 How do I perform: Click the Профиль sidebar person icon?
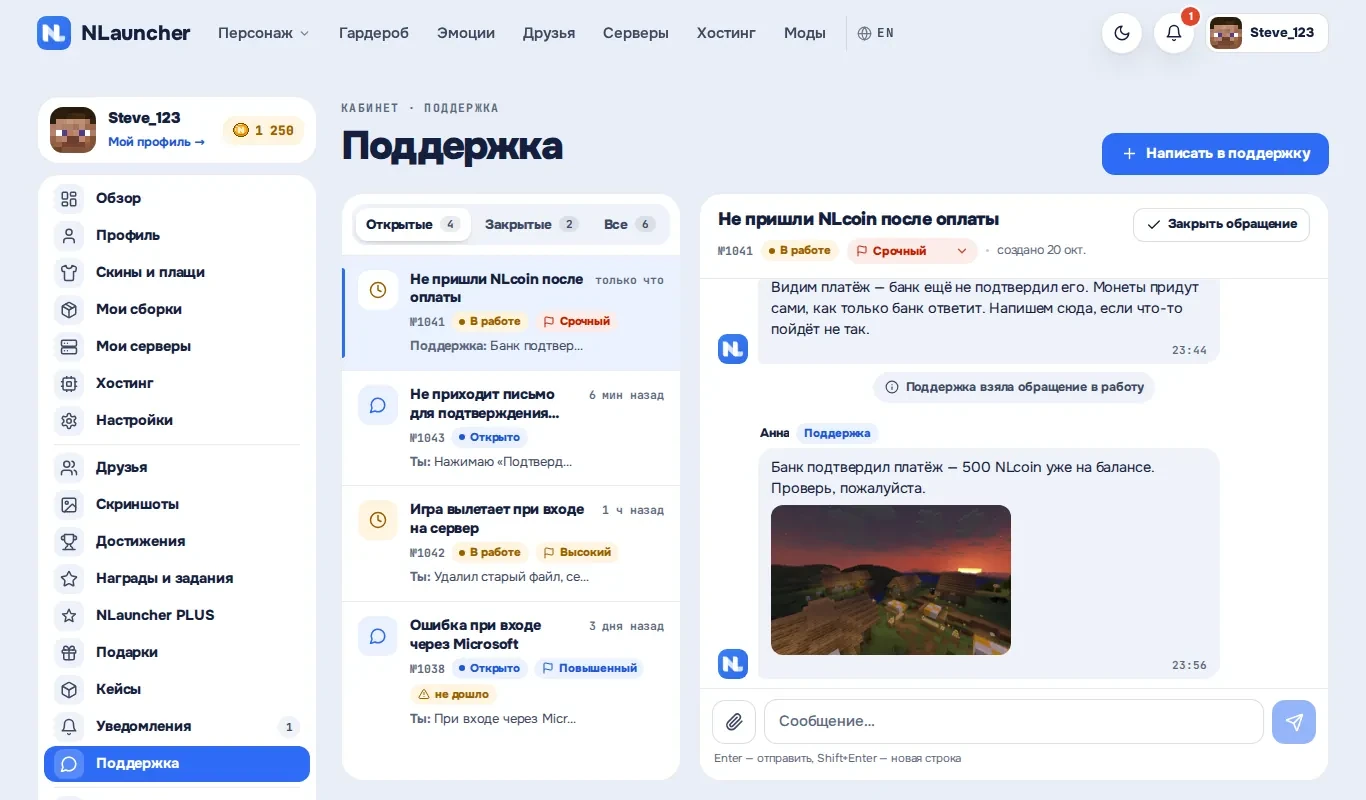69,235
